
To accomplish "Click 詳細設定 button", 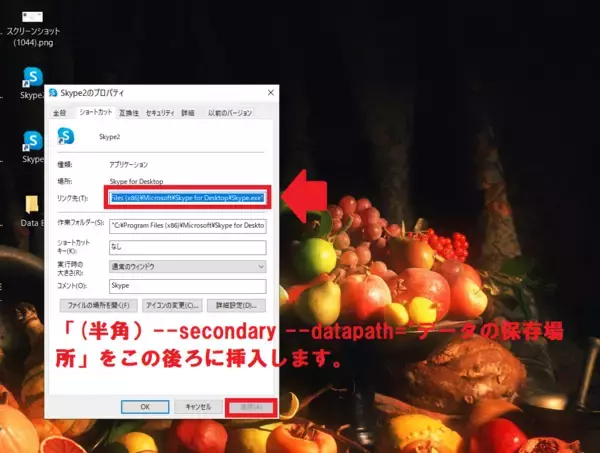I will [236, 305].
